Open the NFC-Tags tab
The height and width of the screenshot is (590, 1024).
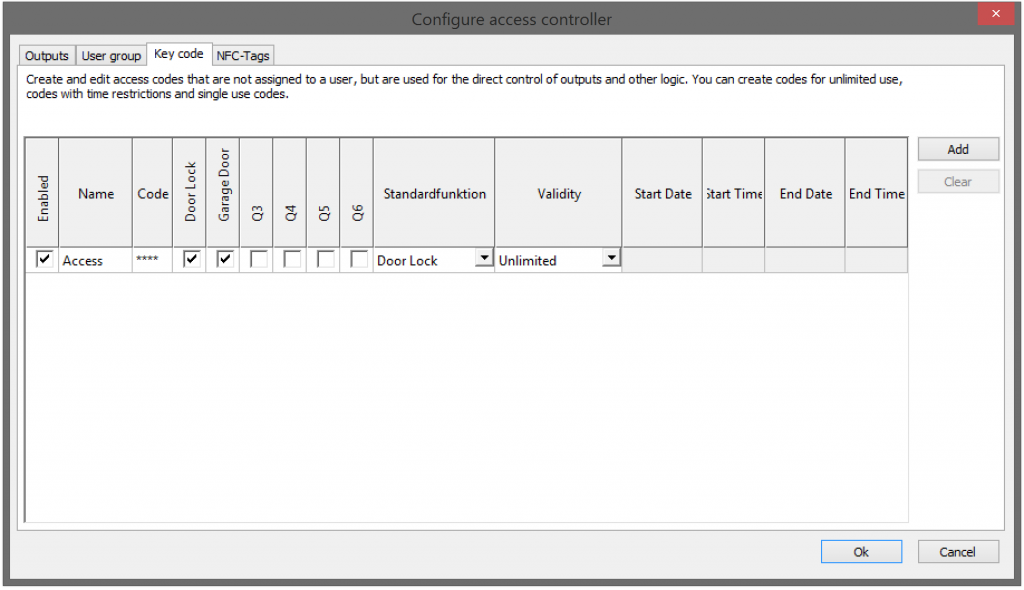242,55
